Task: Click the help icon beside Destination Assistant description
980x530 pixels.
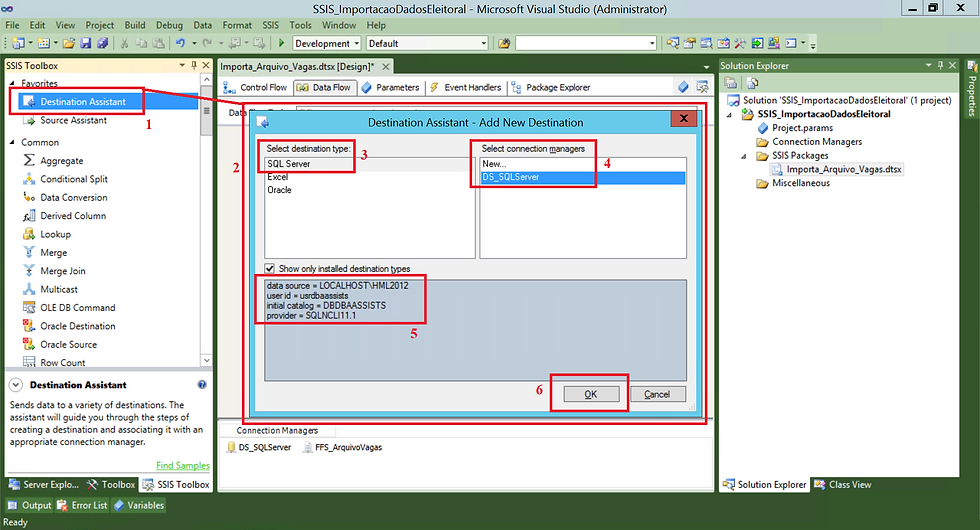Action: click(x=202, y=385)
